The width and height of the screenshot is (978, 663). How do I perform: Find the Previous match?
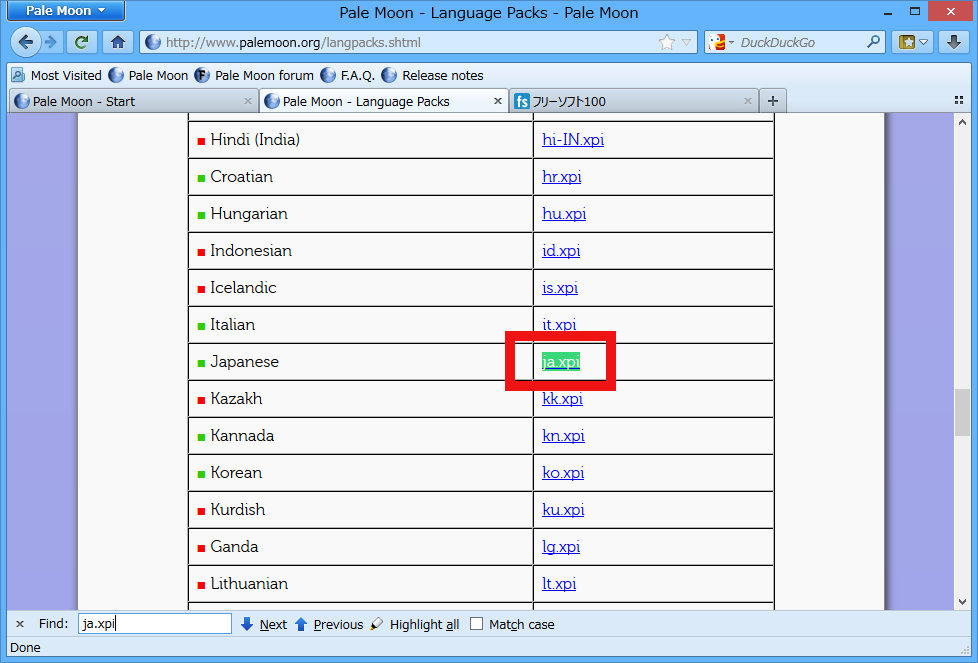(329, 624)
